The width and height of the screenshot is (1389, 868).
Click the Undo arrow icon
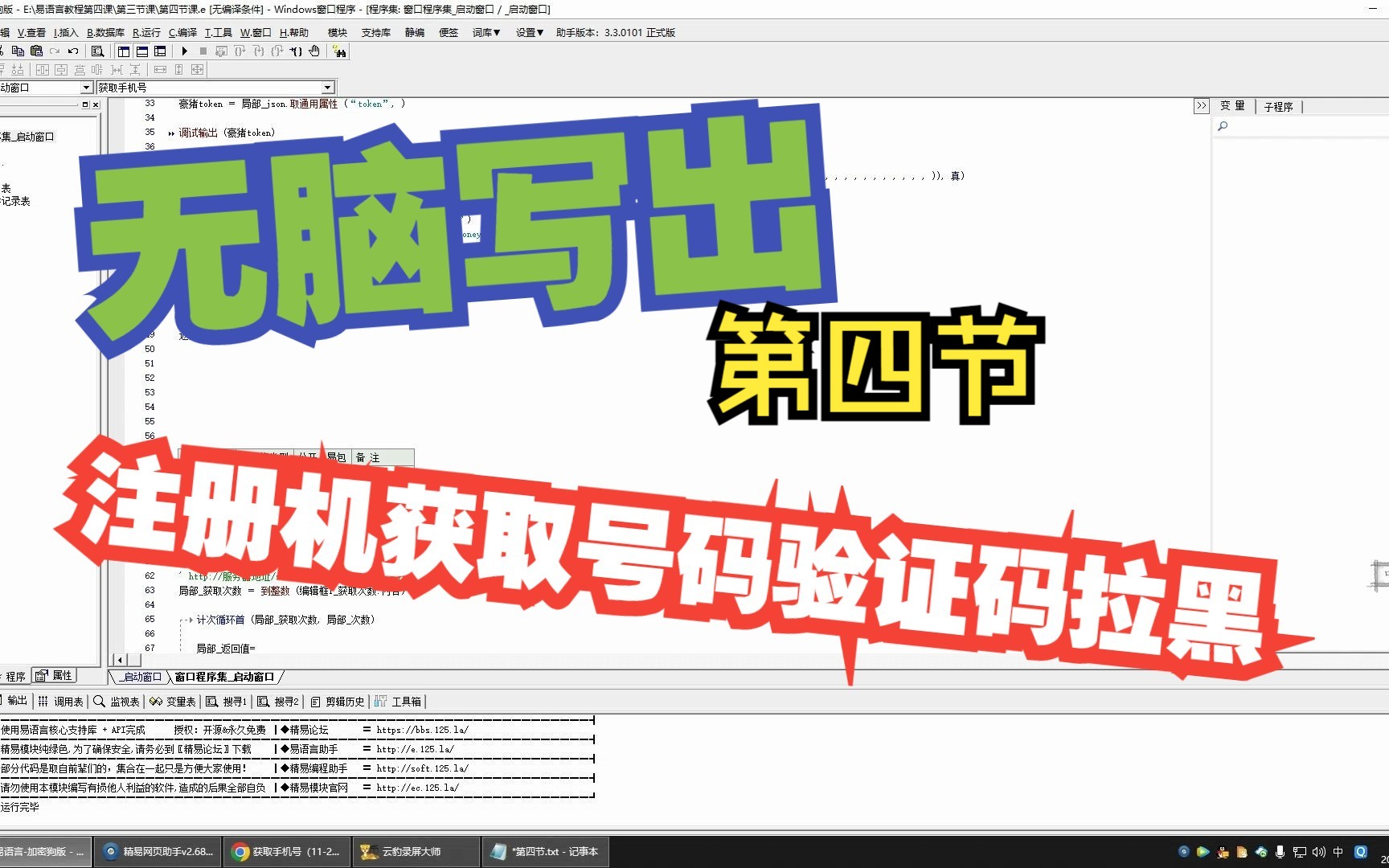[73, 51]
